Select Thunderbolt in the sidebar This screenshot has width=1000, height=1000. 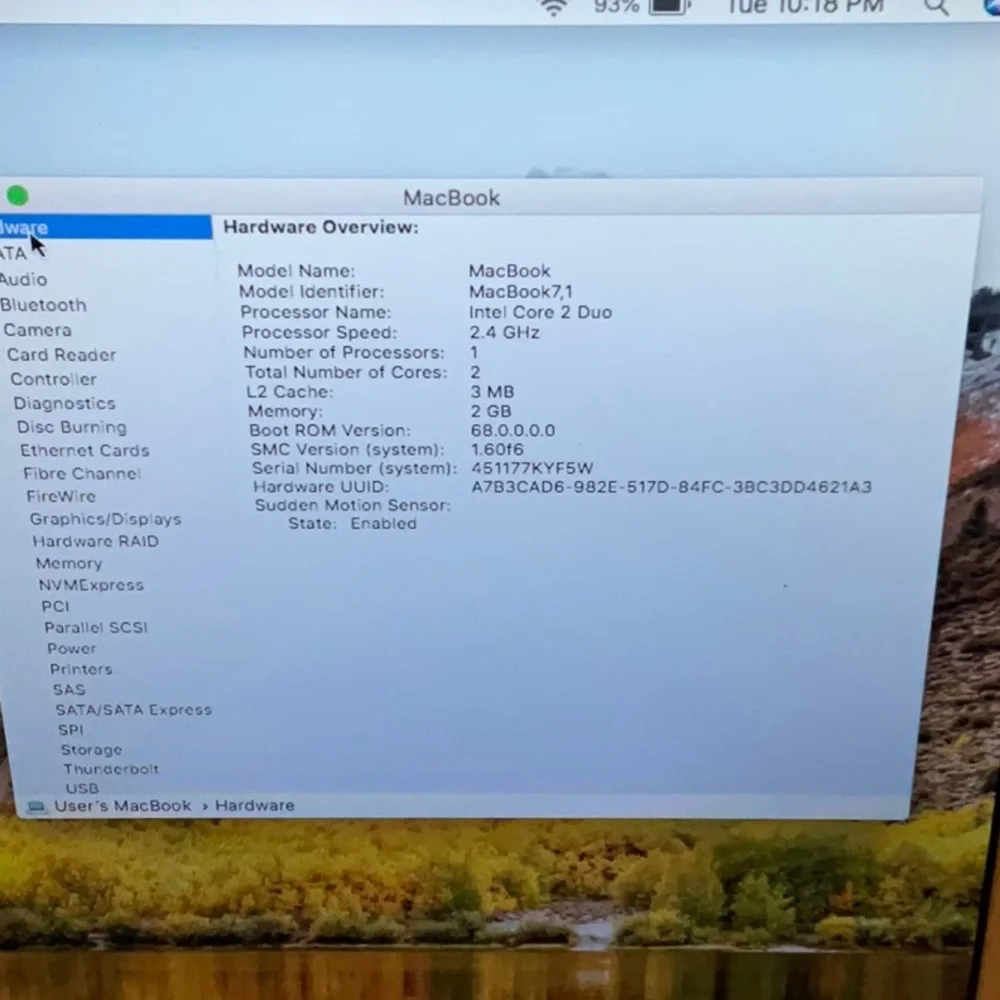(111, 769)
